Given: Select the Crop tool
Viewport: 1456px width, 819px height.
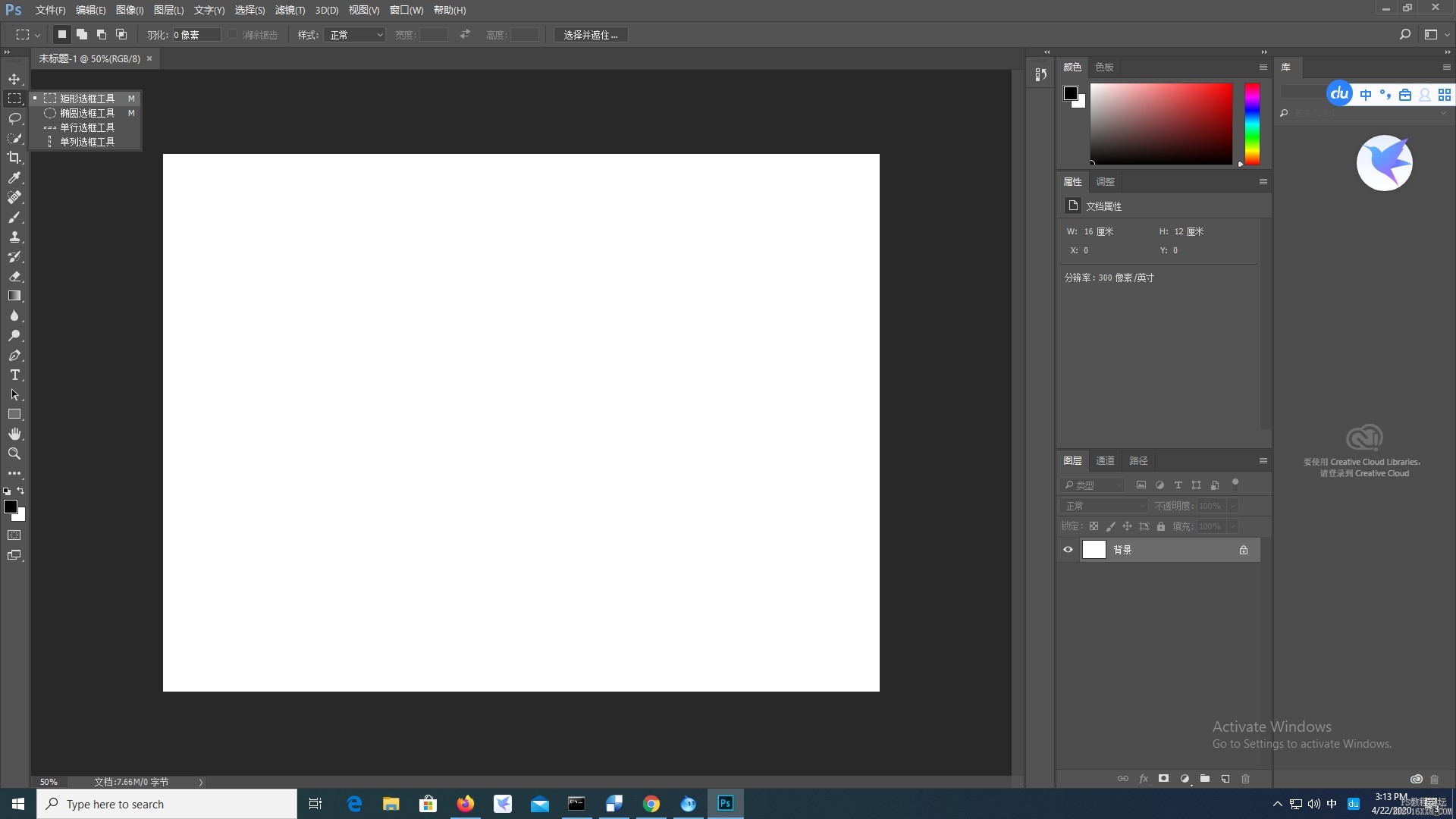Looking at the screenshot, I should [x=14, y=158].
